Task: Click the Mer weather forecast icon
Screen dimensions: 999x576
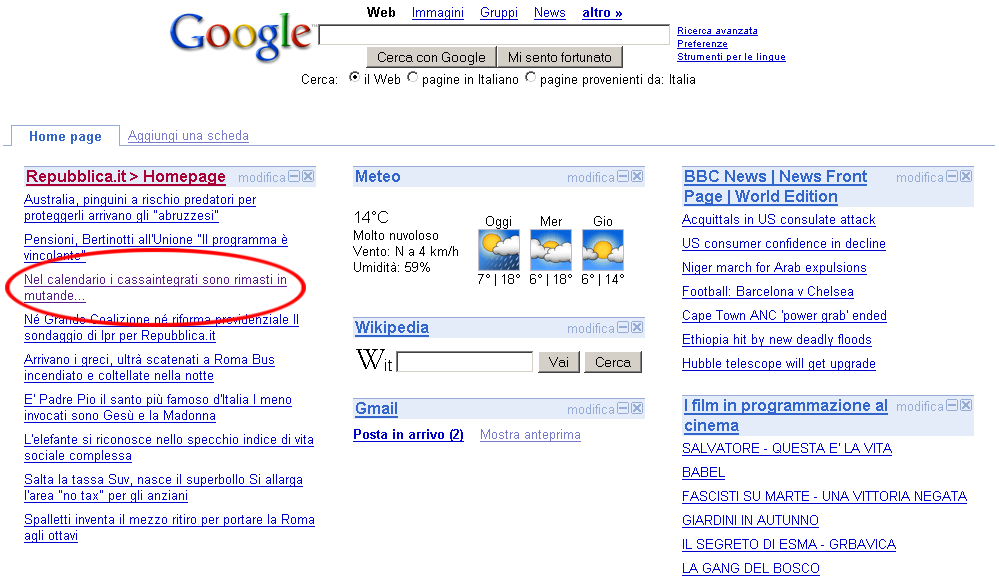Action: 550,250
